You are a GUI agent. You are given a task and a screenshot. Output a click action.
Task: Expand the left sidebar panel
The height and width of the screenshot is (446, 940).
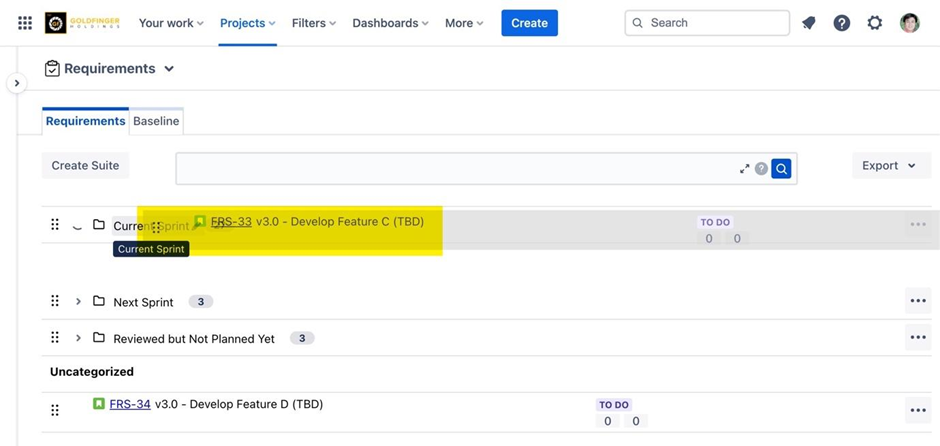(x=16, y=83)
